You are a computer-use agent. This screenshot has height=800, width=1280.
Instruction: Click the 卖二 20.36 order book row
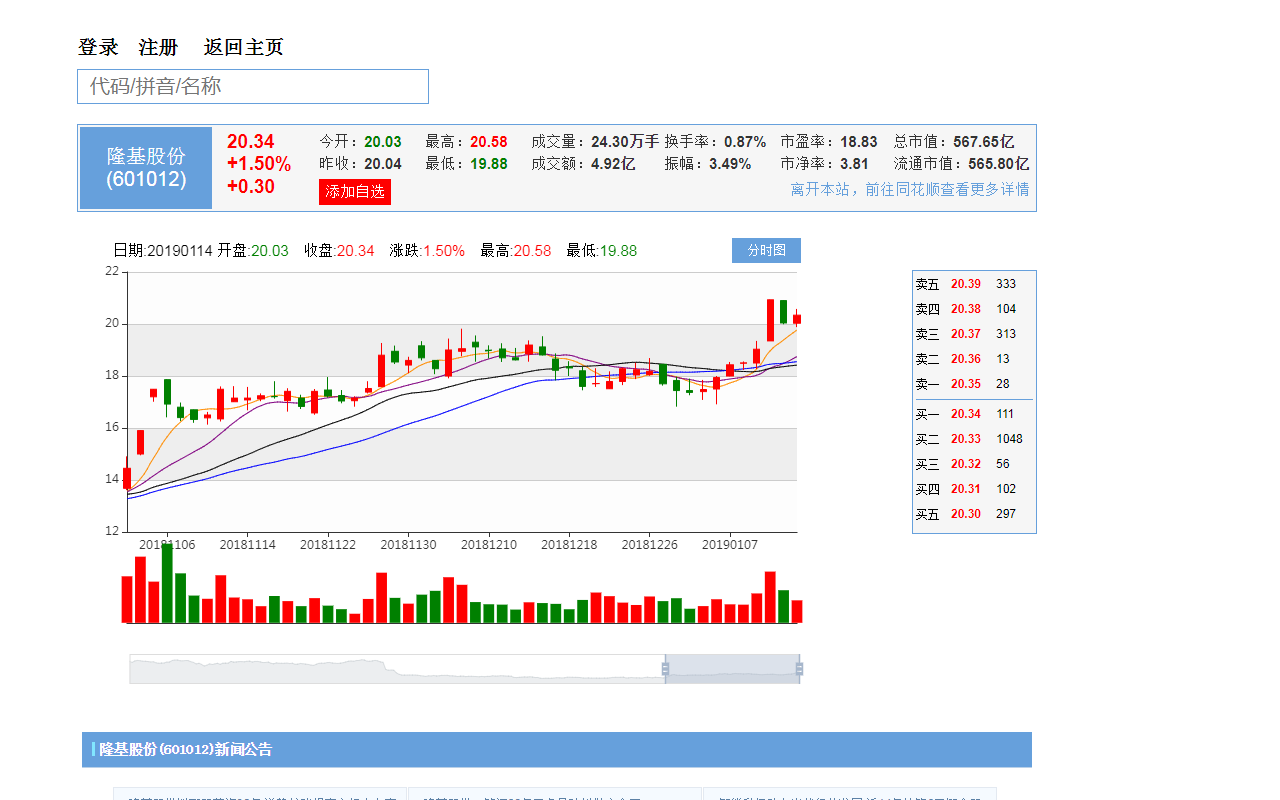coord(974,359)
